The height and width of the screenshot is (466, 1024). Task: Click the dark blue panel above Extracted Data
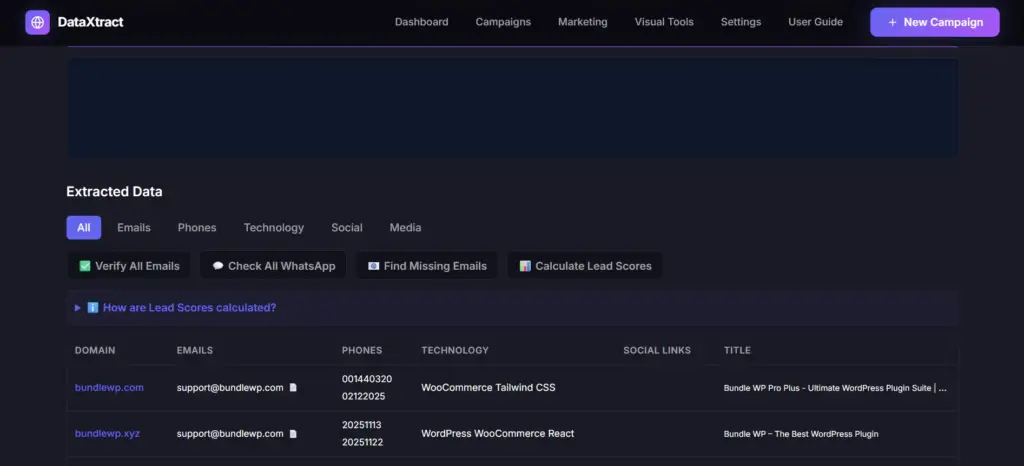(x=512, y=108)
